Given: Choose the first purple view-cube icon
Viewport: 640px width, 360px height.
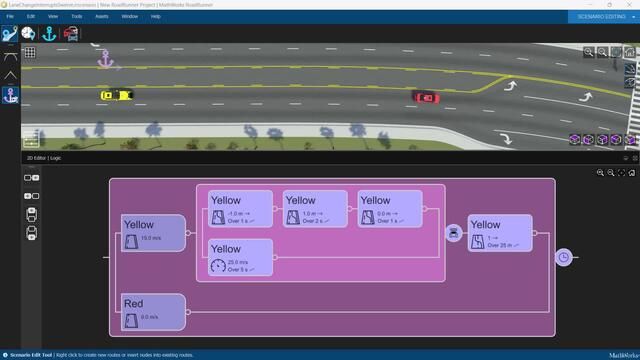Looking at the screenshot, I should click(575, 140).
